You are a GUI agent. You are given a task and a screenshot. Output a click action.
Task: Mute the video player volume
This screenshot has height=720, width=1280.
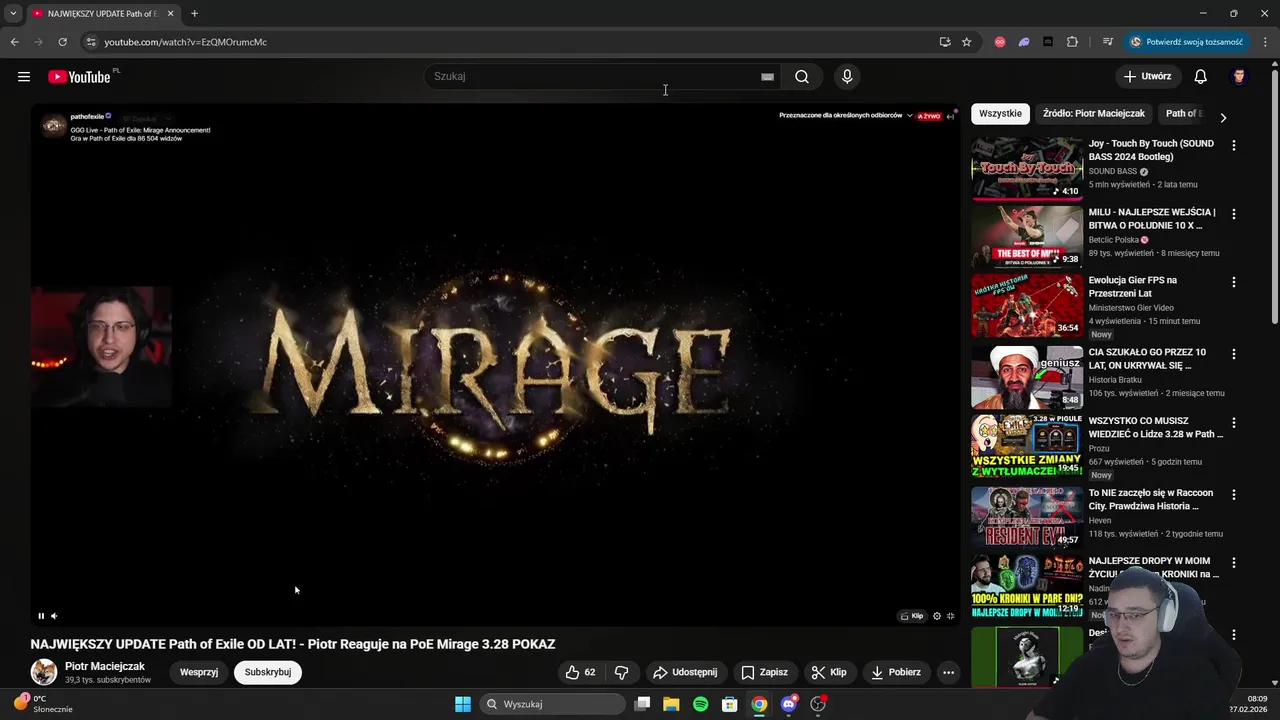click(x=54, y=616)
